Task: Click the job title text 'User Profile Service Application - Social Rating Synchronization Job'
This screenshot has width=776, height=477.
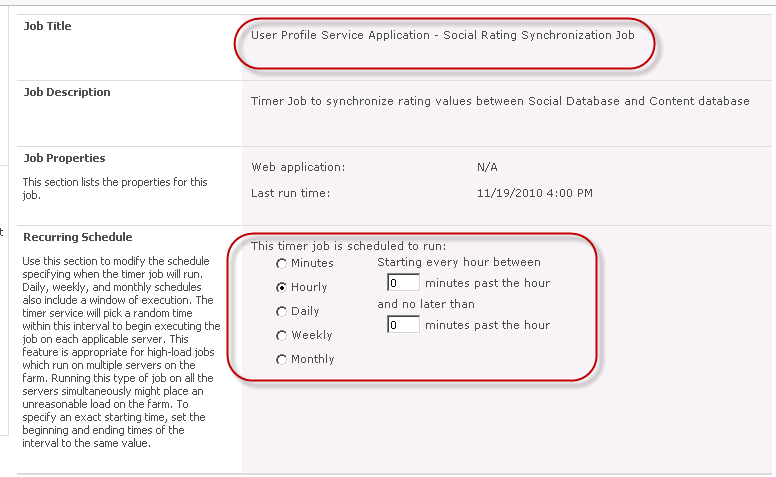Action: coord(442,35)
